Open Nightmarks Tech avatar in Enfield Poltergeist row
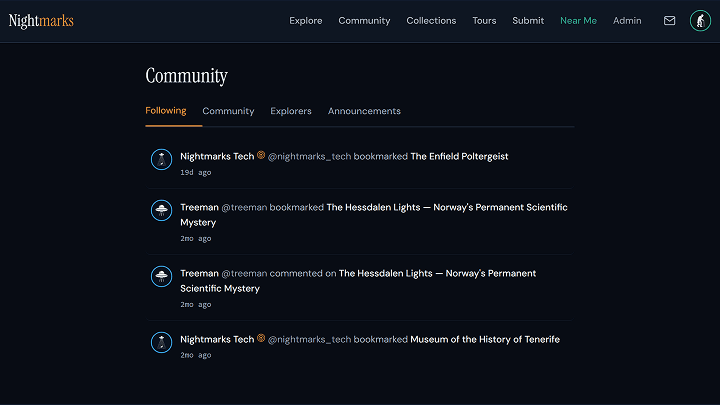The height and width of the screenshot is (405, 720). pos(162,159)
